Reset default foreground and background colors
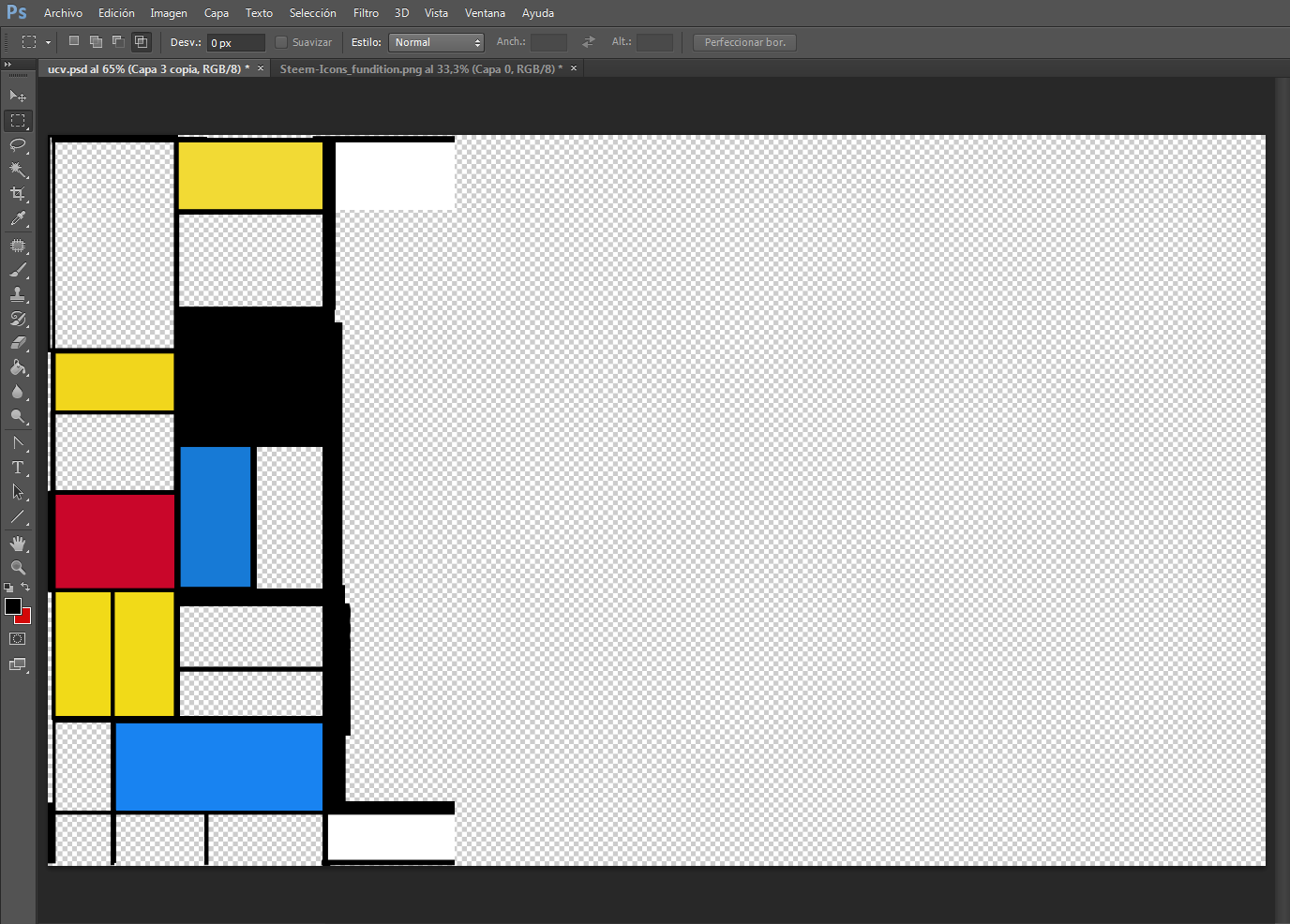The image size is (1290, 924). [x=8, y=588]
